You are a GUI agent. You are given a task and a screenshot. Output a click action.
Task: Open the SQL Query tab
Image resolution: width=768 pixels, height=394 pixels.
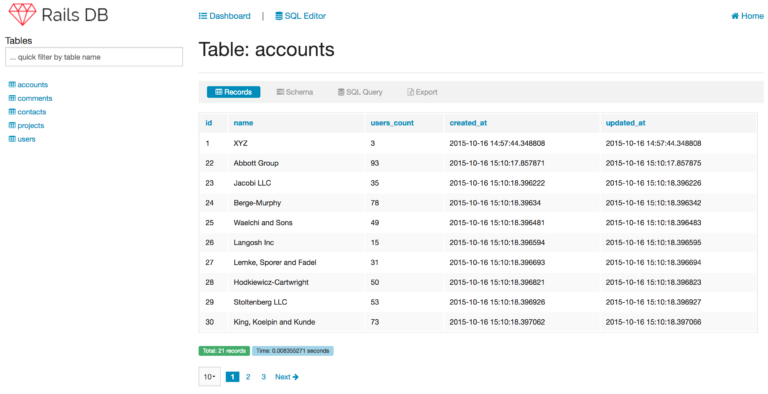click(x=360, y=92)
